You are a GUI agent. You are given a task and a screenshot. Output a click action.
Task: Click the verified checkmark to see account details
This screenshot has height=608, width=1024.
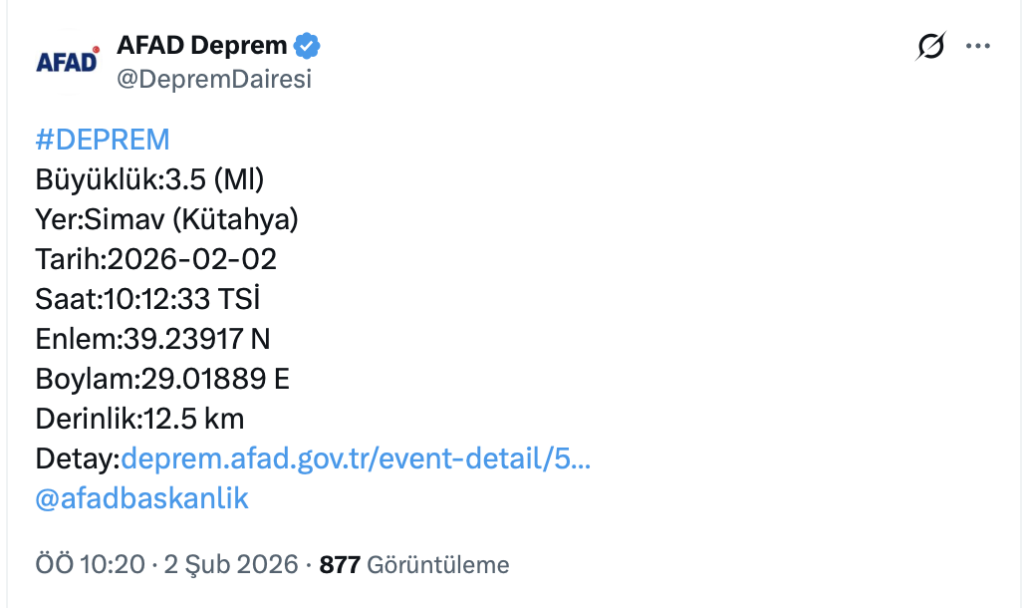click(307, 44)
